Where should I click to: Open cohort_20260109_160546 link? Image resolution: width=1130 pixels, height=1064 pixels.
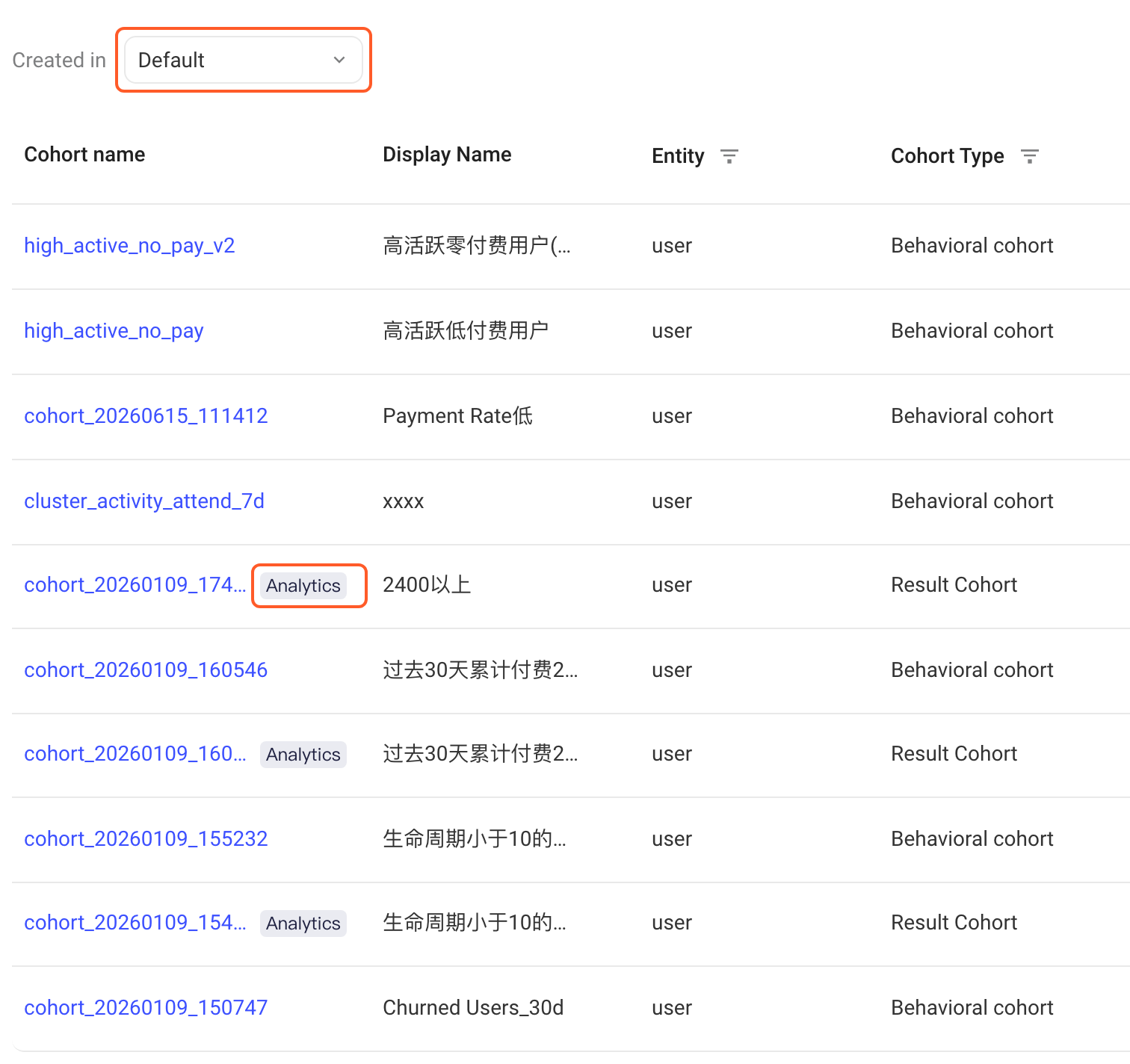click(x=146, y=669)
